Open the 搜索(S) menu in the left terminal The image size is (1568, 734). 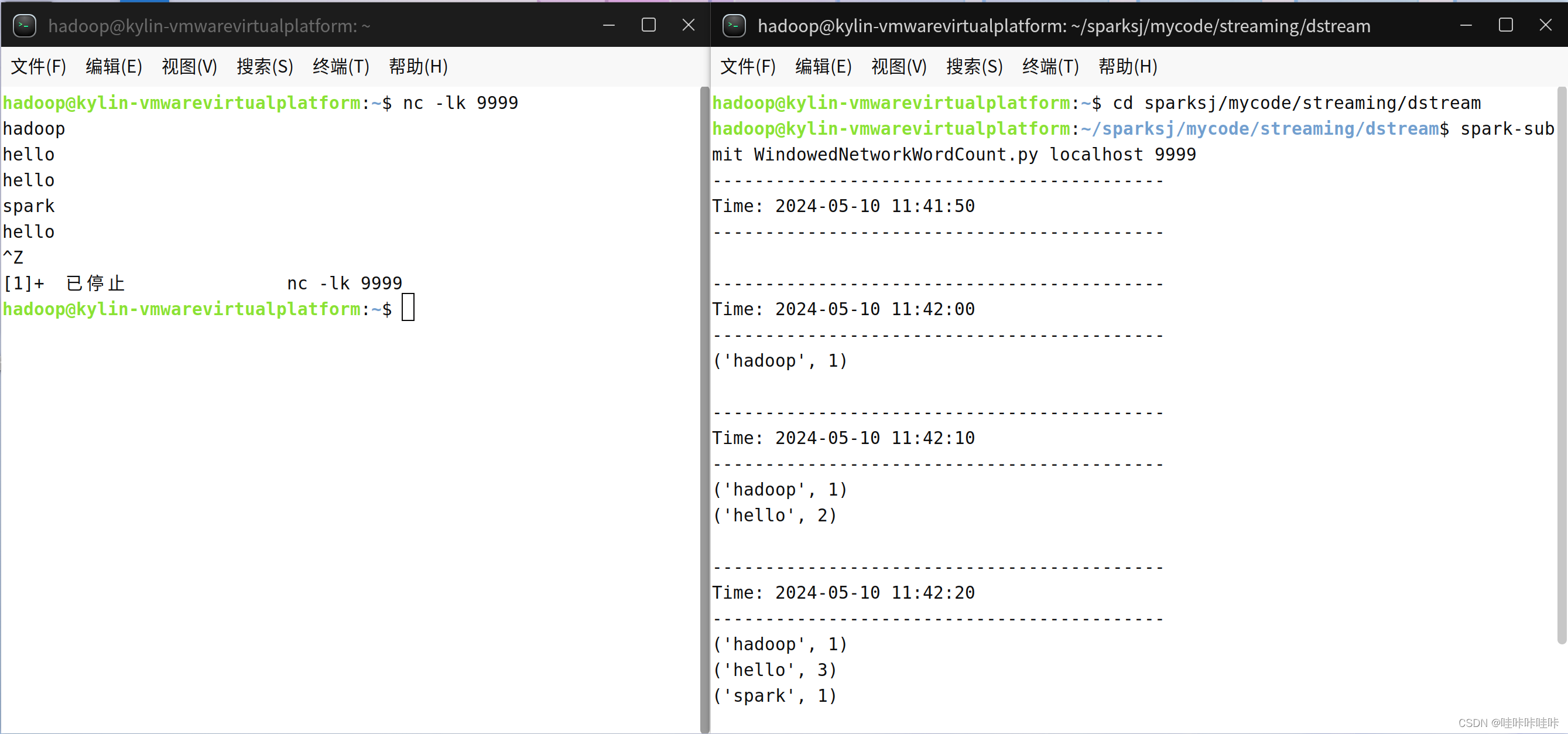click(265, 67)
